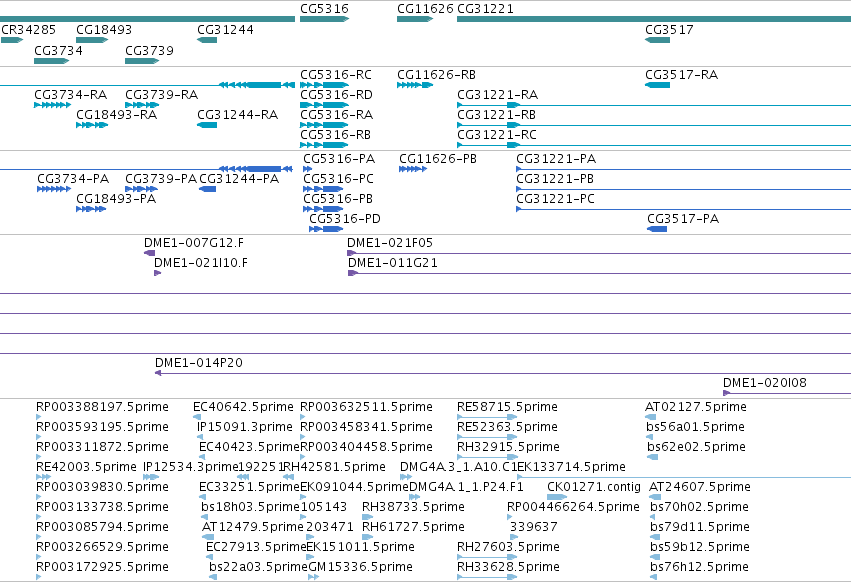Select the CG3734 gene label

point(58,50)
